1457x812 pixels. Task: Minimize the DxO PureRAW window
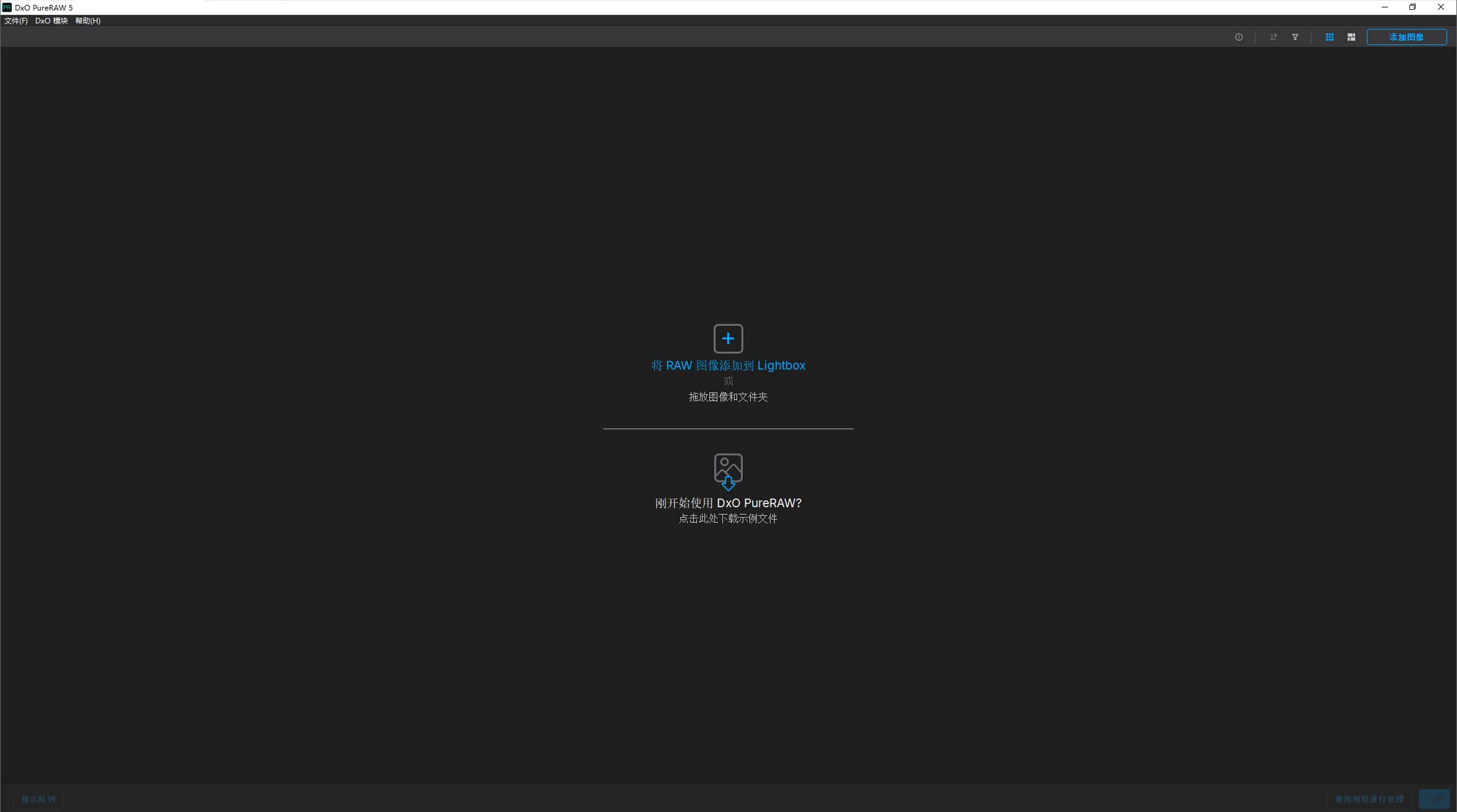tap(1384, 7)
